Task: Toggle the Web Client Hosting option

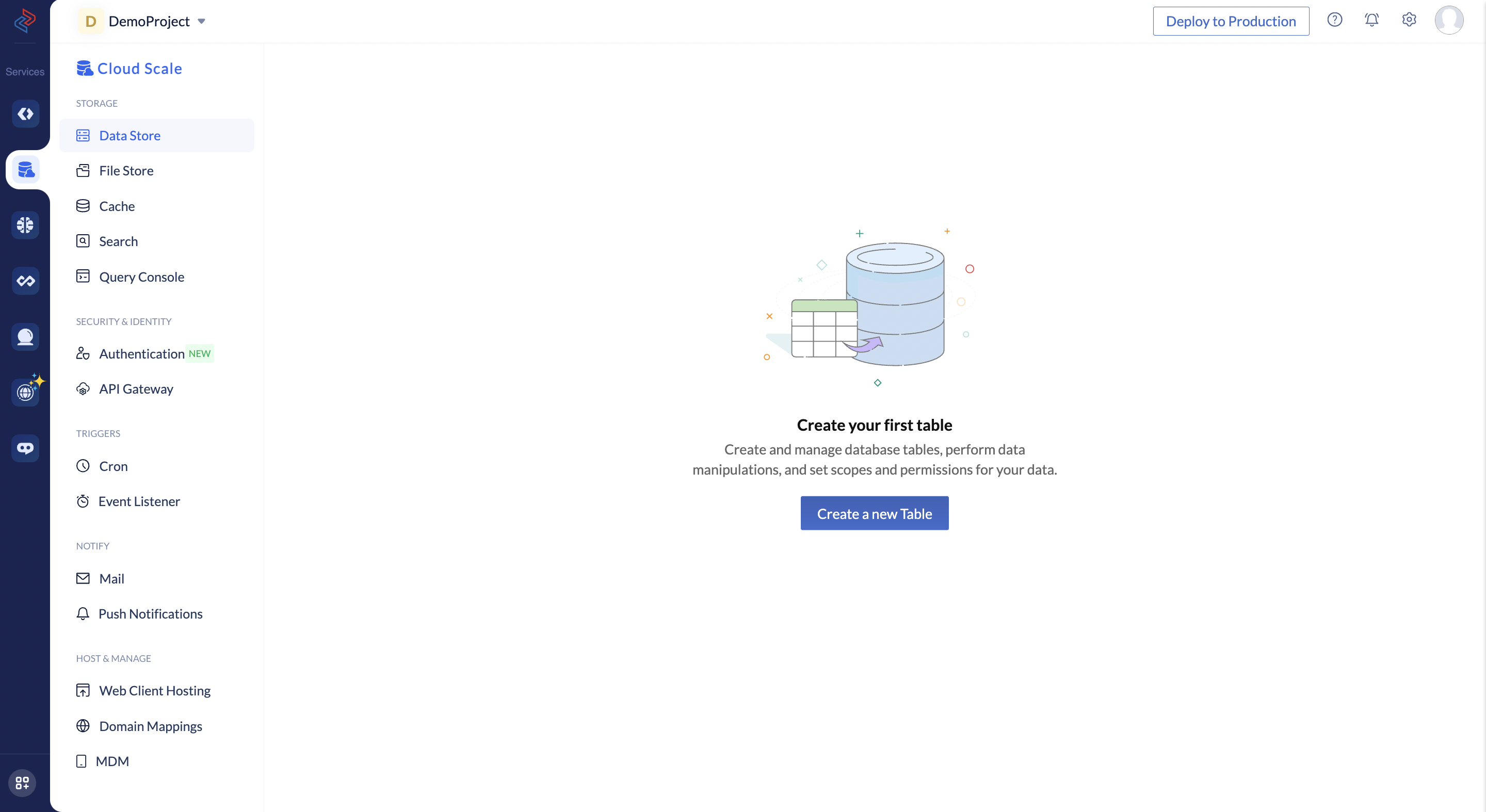Action: 155,690
